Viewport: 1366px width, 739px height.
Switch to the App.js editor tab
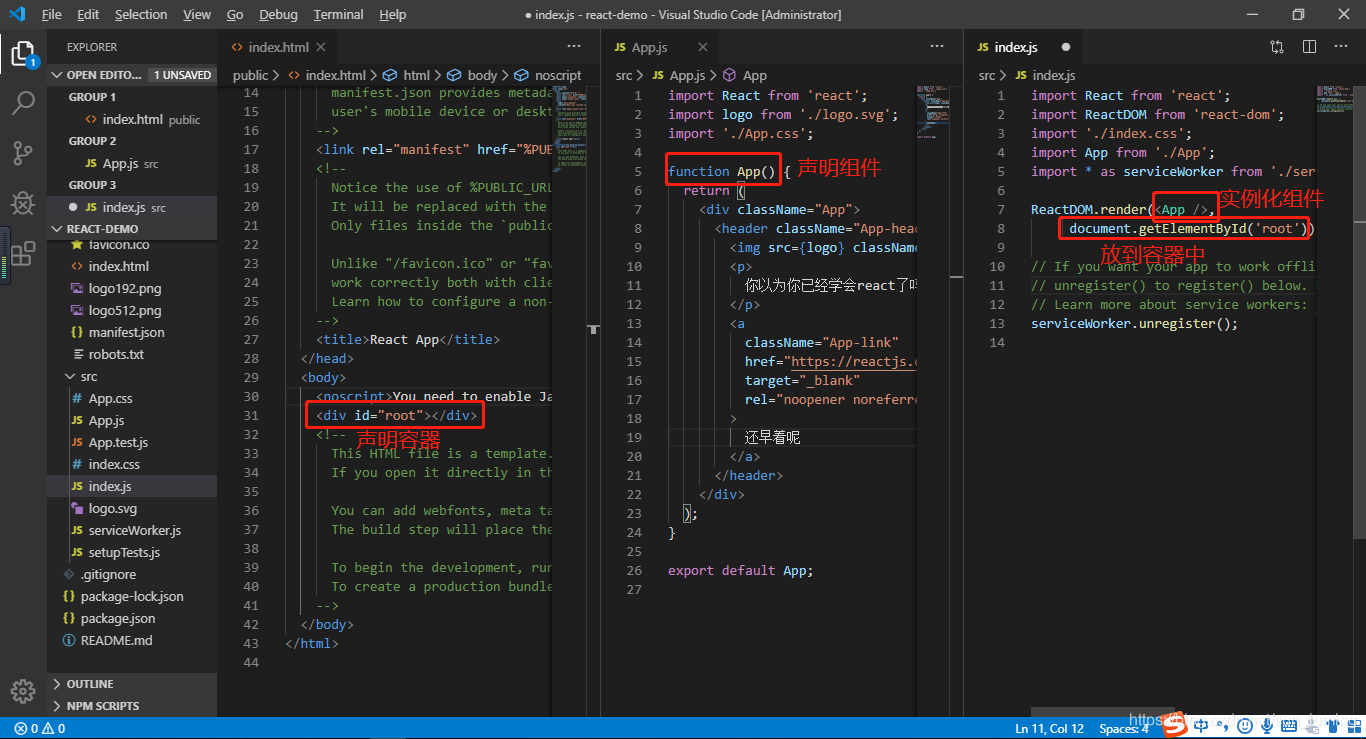click(x=659, y=47)
